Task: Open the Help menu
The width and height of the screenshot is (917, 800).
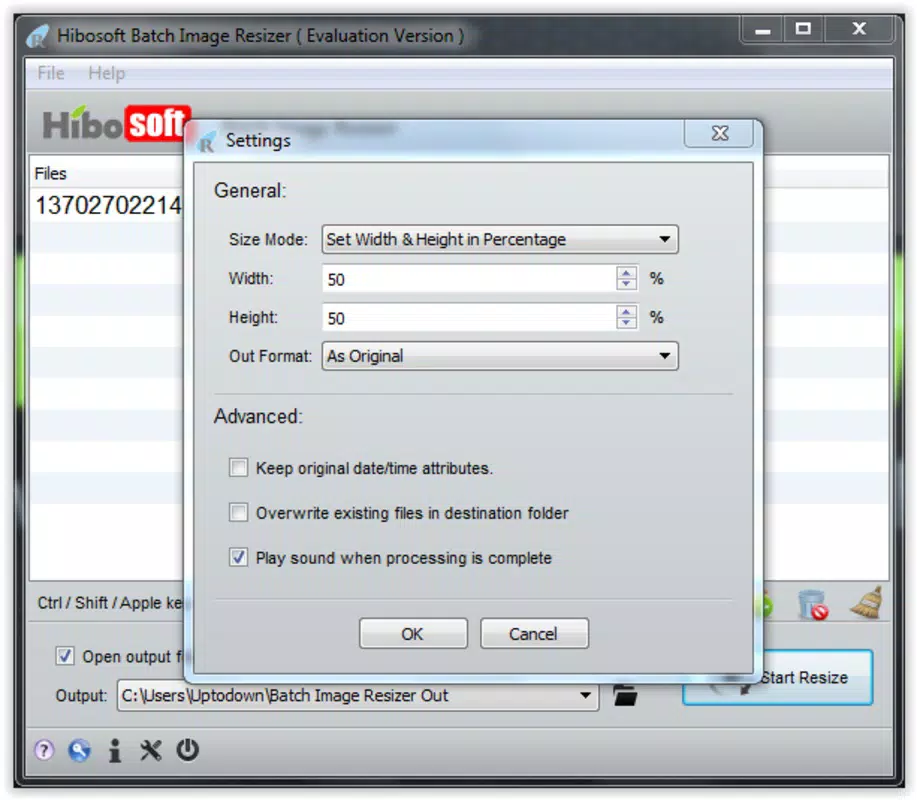Action: click(106, 73)
